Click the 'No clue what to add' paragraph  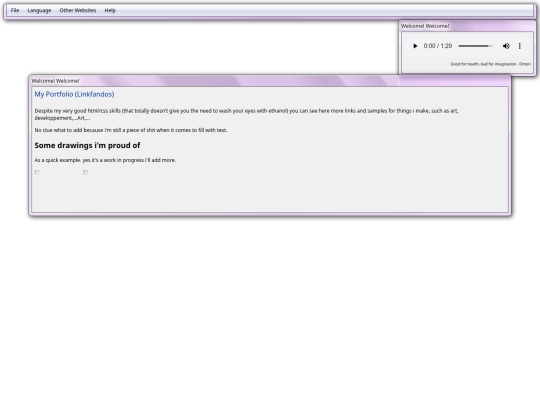131,130
